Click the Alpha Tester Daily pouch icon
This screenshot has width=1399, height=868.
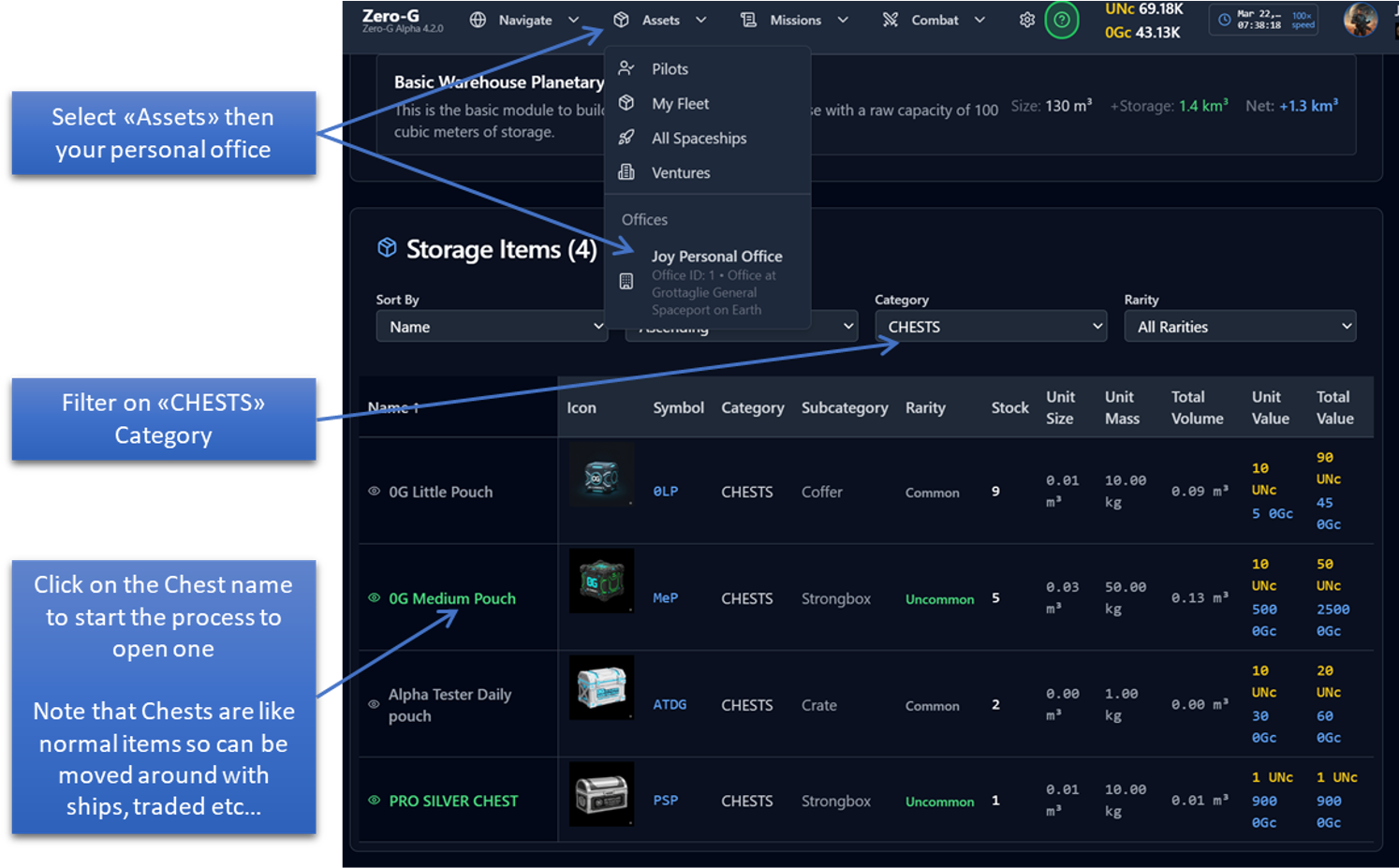coord(601,688)
